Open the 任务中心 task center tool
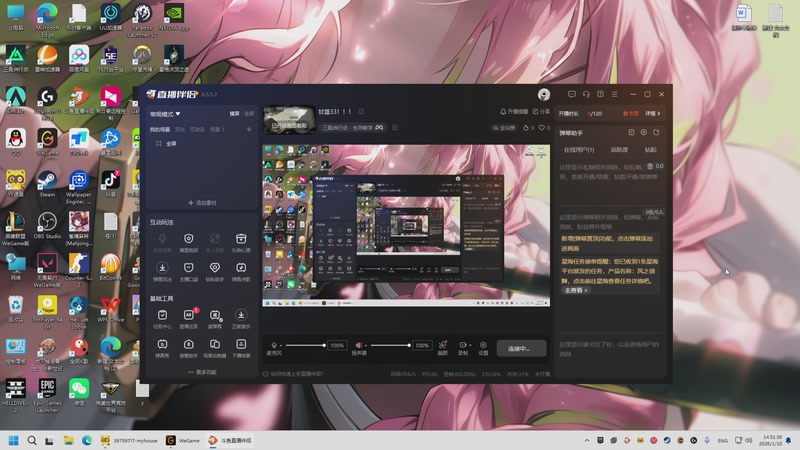 (x=162, y=319)
